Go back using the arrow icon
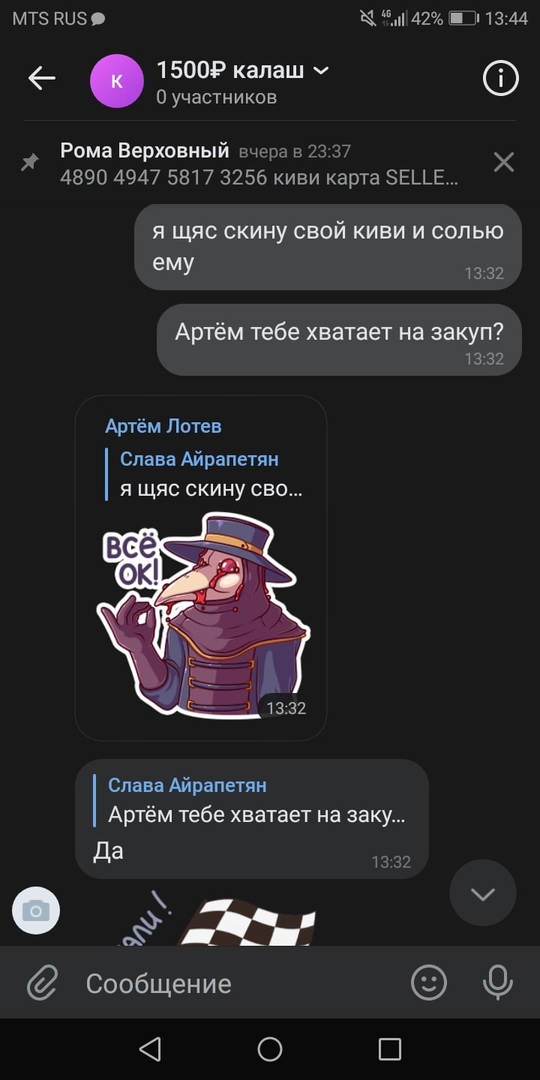This screenshot has height=1080, width=540. pos(41,79)
